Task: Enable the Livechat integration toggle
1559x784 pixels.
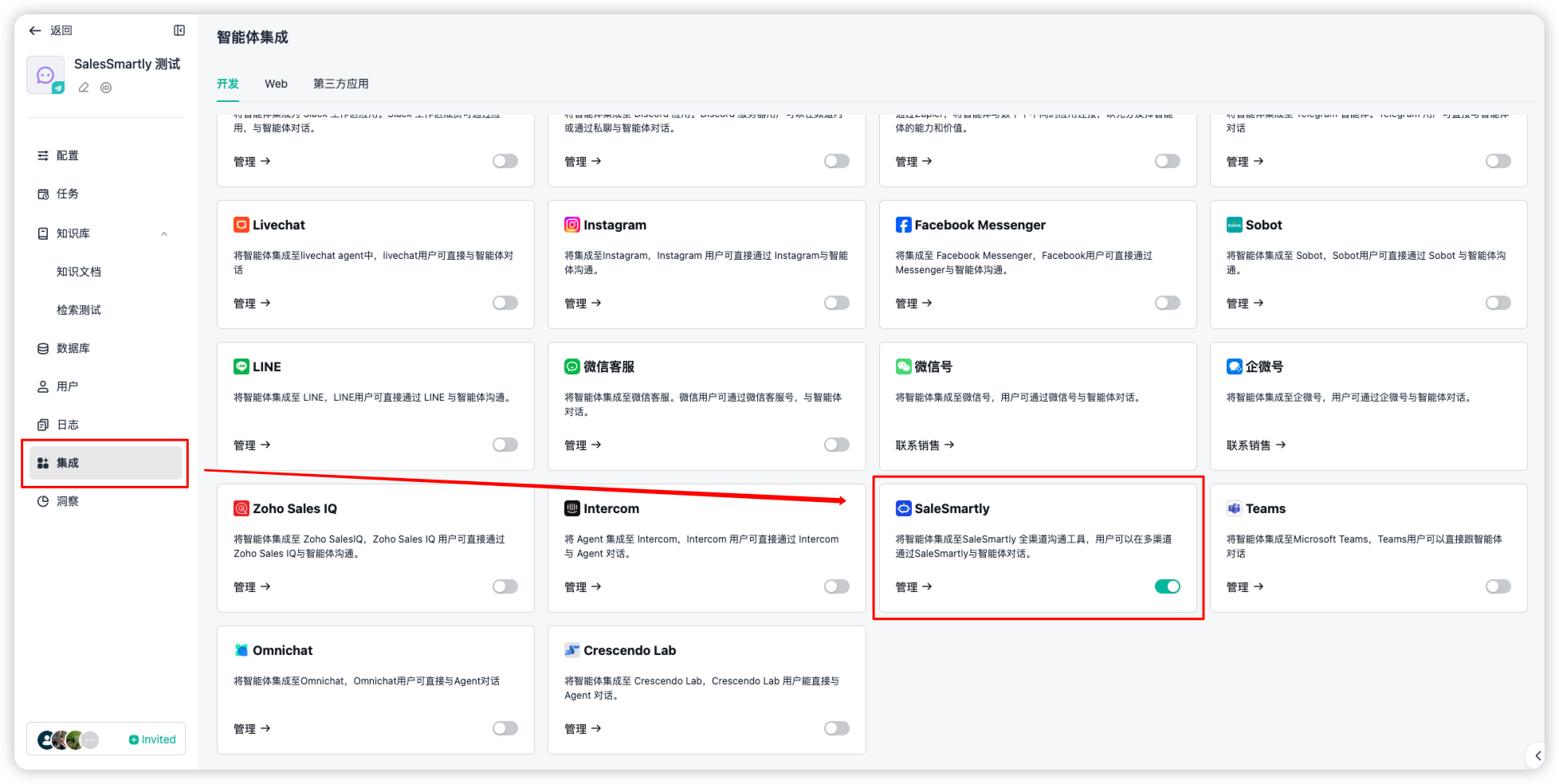Action: pyautogui.click(x=505, y=303)
